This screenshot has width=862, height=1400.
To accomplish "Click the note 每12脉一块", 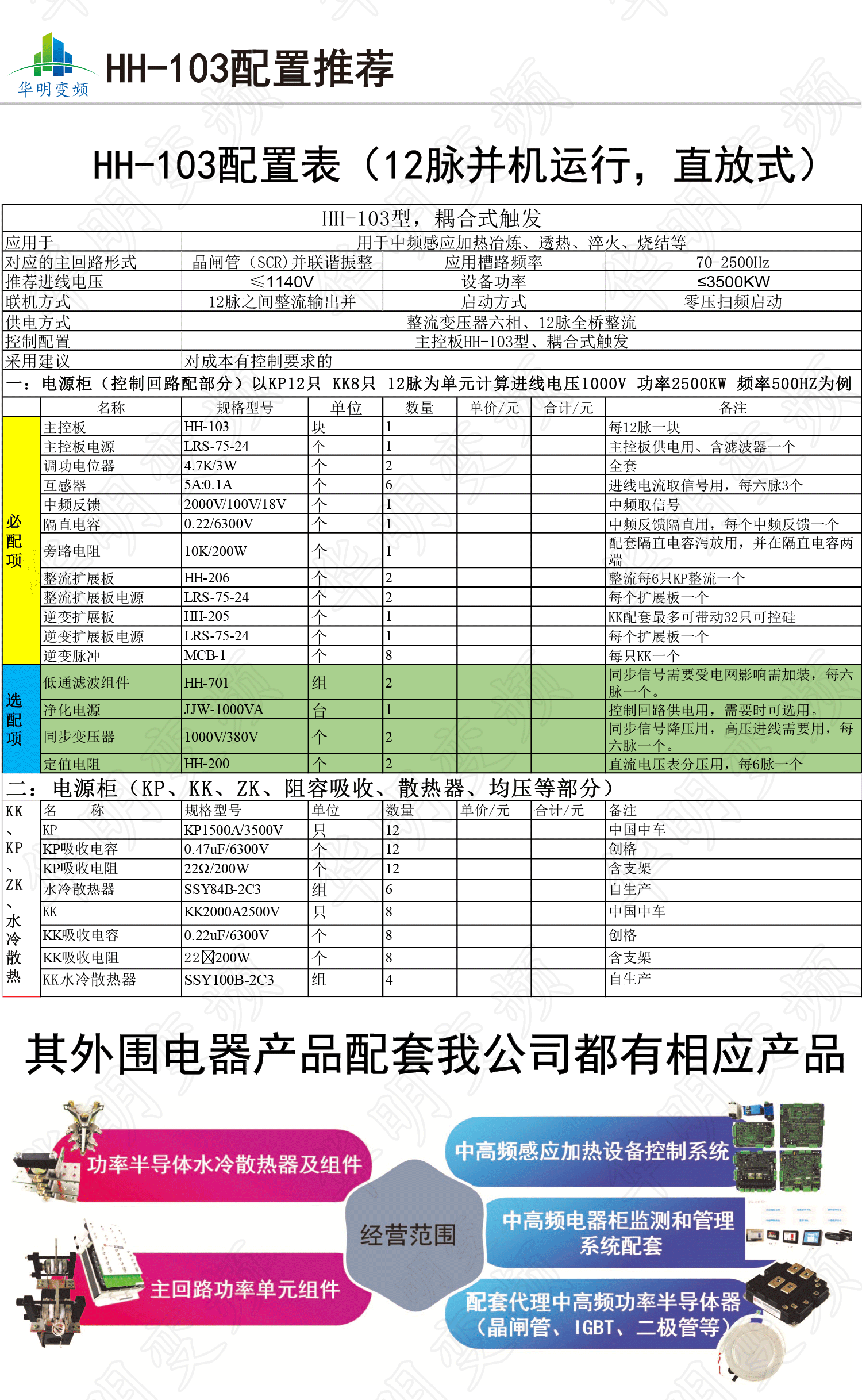I will click(644, 427).
